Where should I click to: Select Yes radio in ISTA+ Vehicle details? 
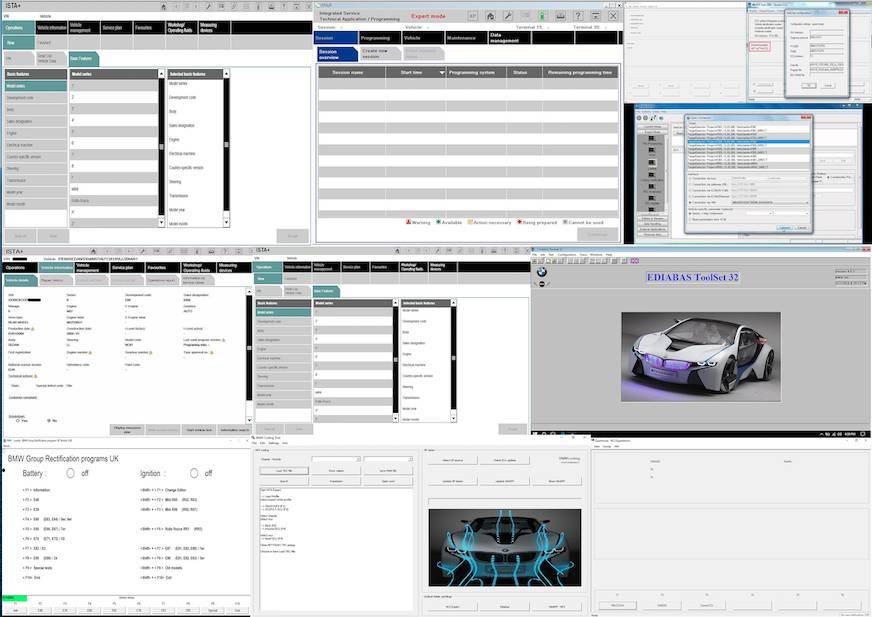click(18, 421)
